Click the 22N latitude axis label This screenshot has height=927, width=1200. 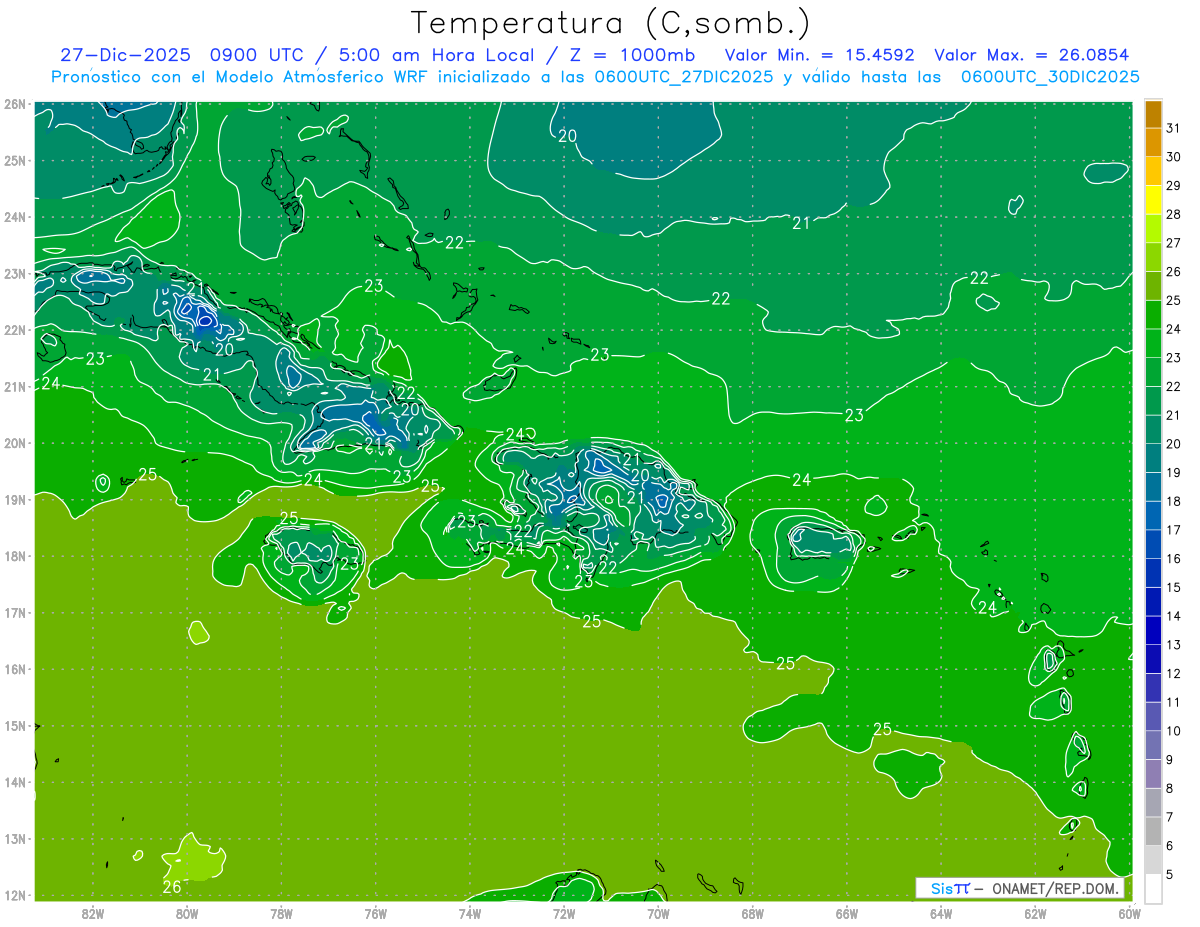[x=15, y=330]
